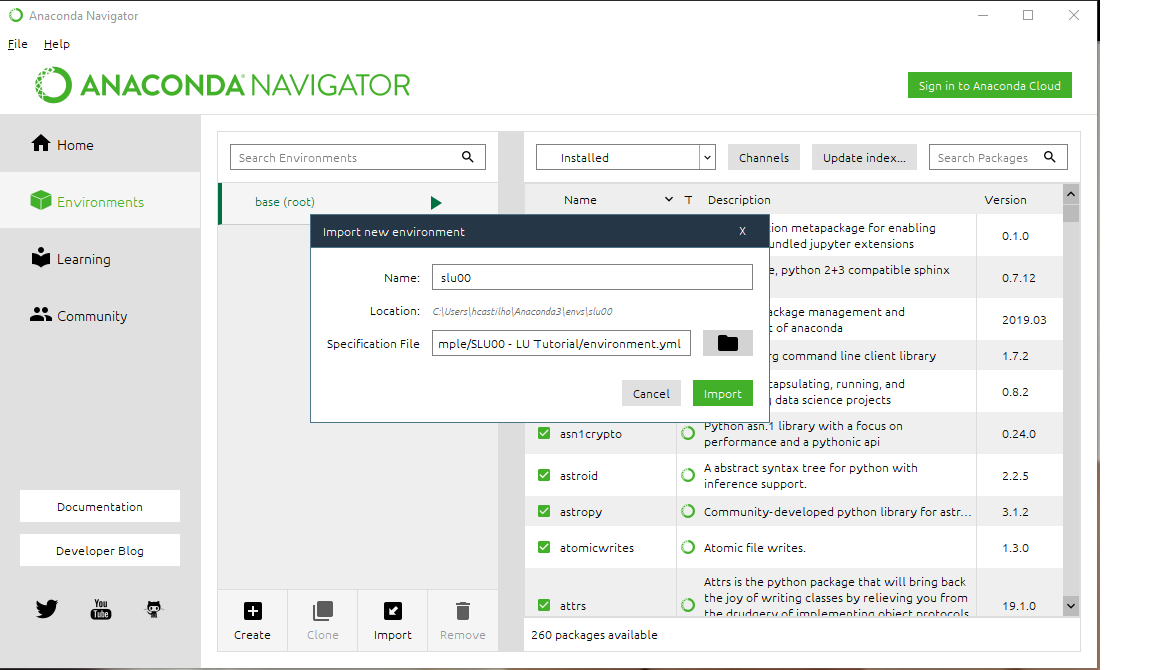Click the package list scrollbar thumb

[1071, 213]
